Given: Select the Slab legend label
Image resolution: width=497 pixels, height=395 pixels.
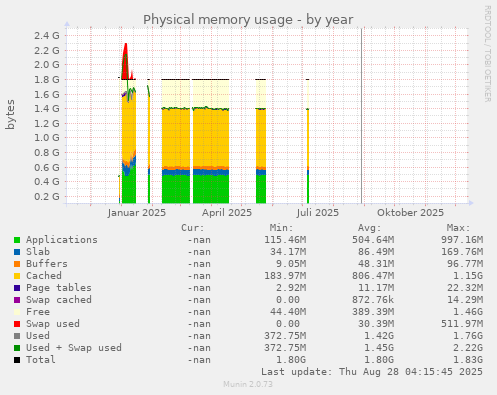Looking at the screenshot, I should (x=38, y=252).
